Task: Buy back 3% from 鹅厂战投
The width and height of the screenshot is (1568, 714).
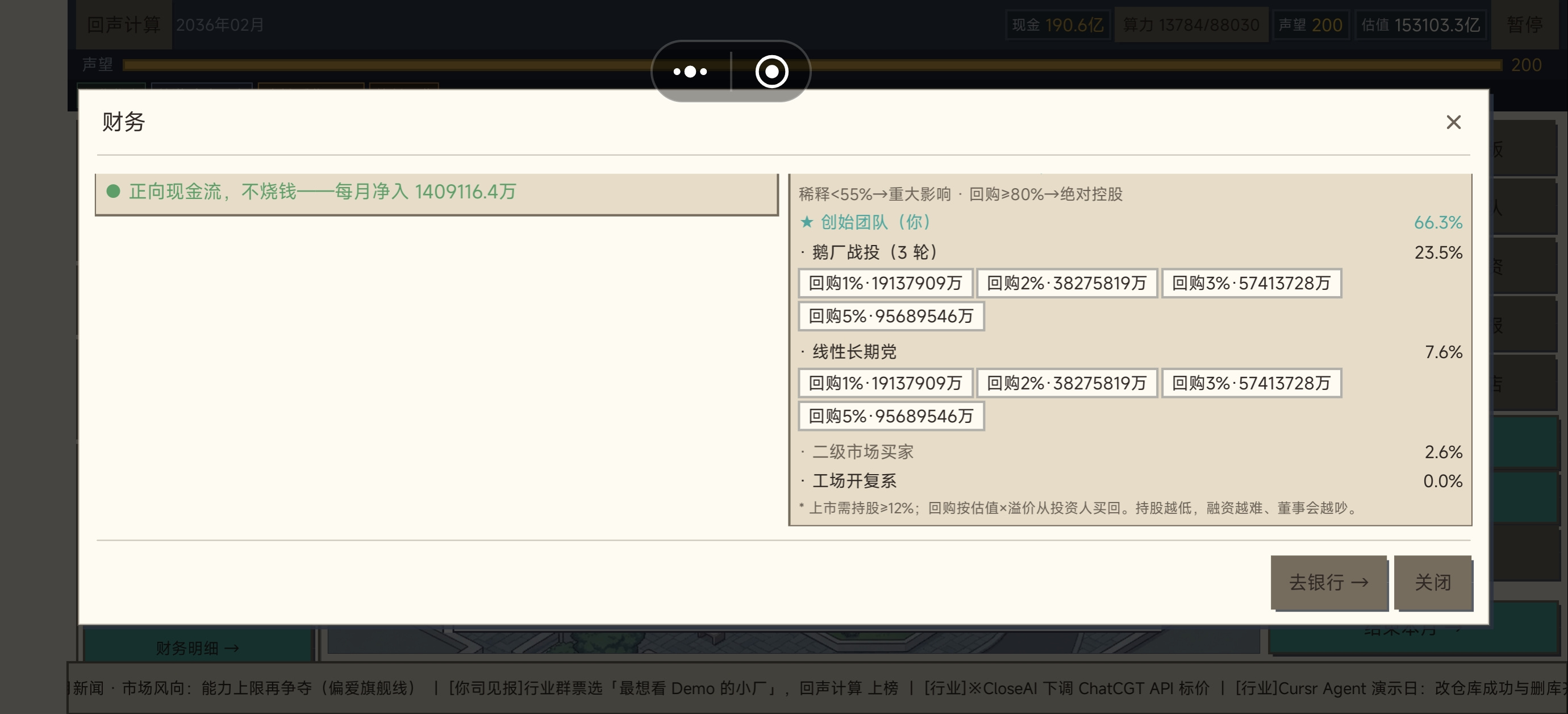Action: click(1251, 283)
